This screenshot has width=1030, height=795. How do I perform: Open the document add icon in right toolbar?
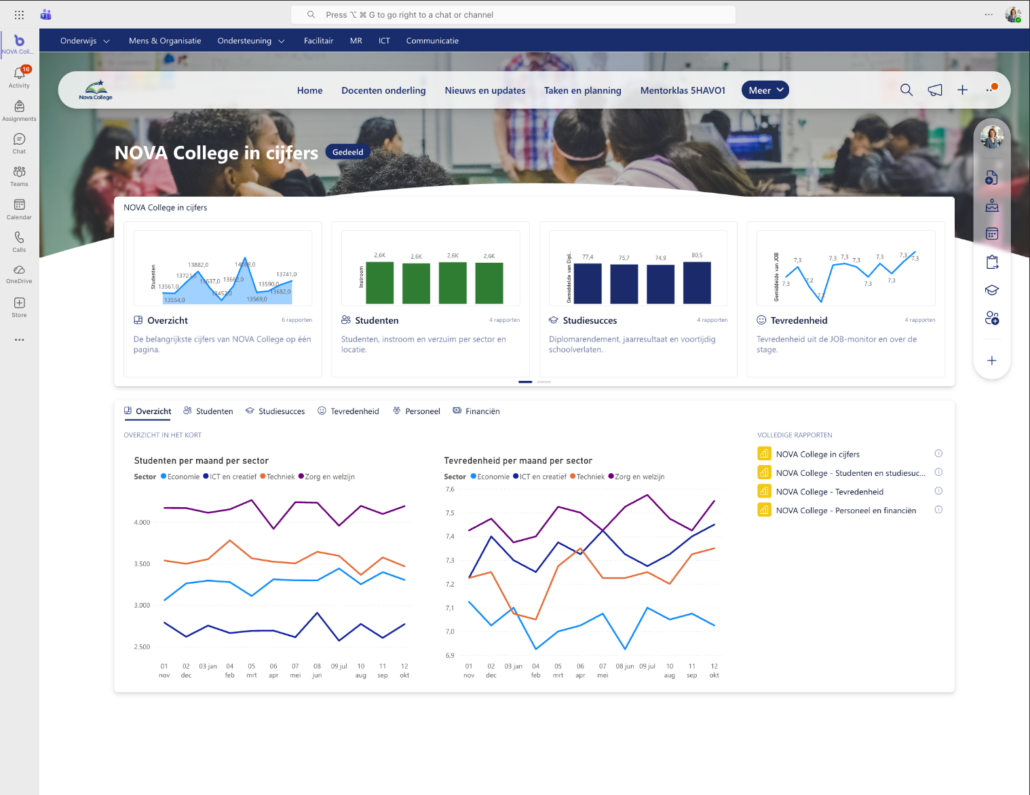click(992, 178)
